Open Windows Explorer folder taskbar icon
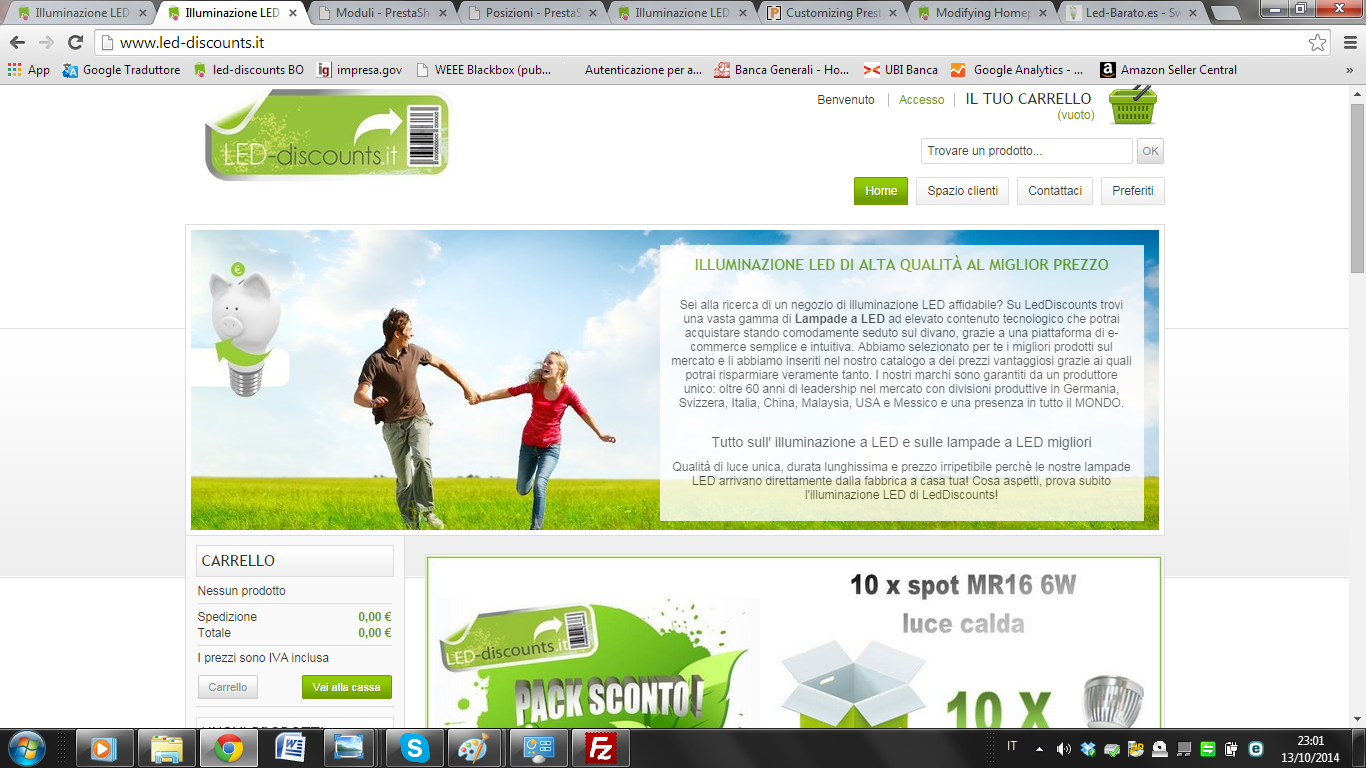The height and width of the screenshot is (768, 1366). [x=166, y=748]
